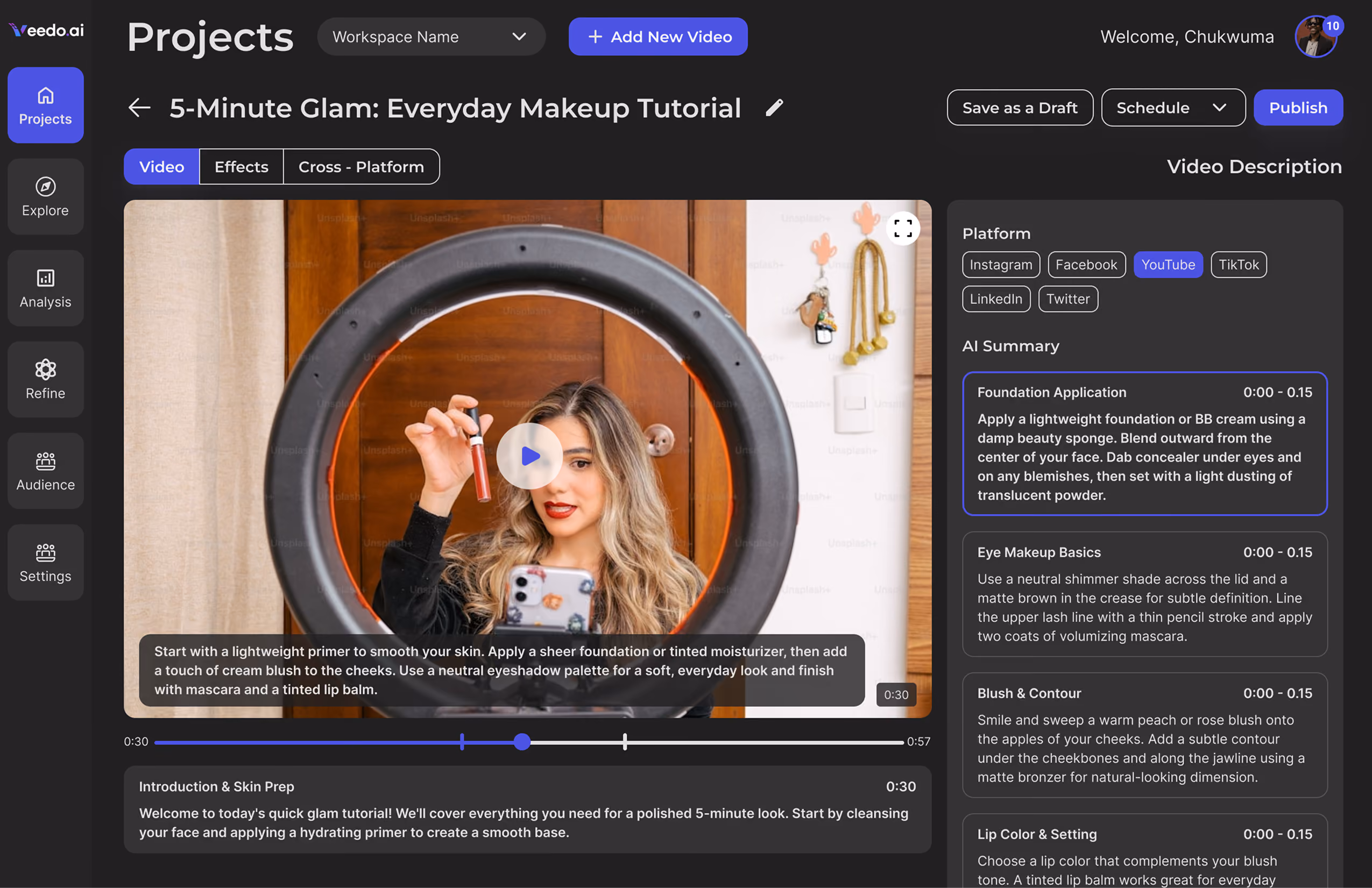Click the 0:57 end time label
This screenshot has width=1372, height=888.
(918, 742)
